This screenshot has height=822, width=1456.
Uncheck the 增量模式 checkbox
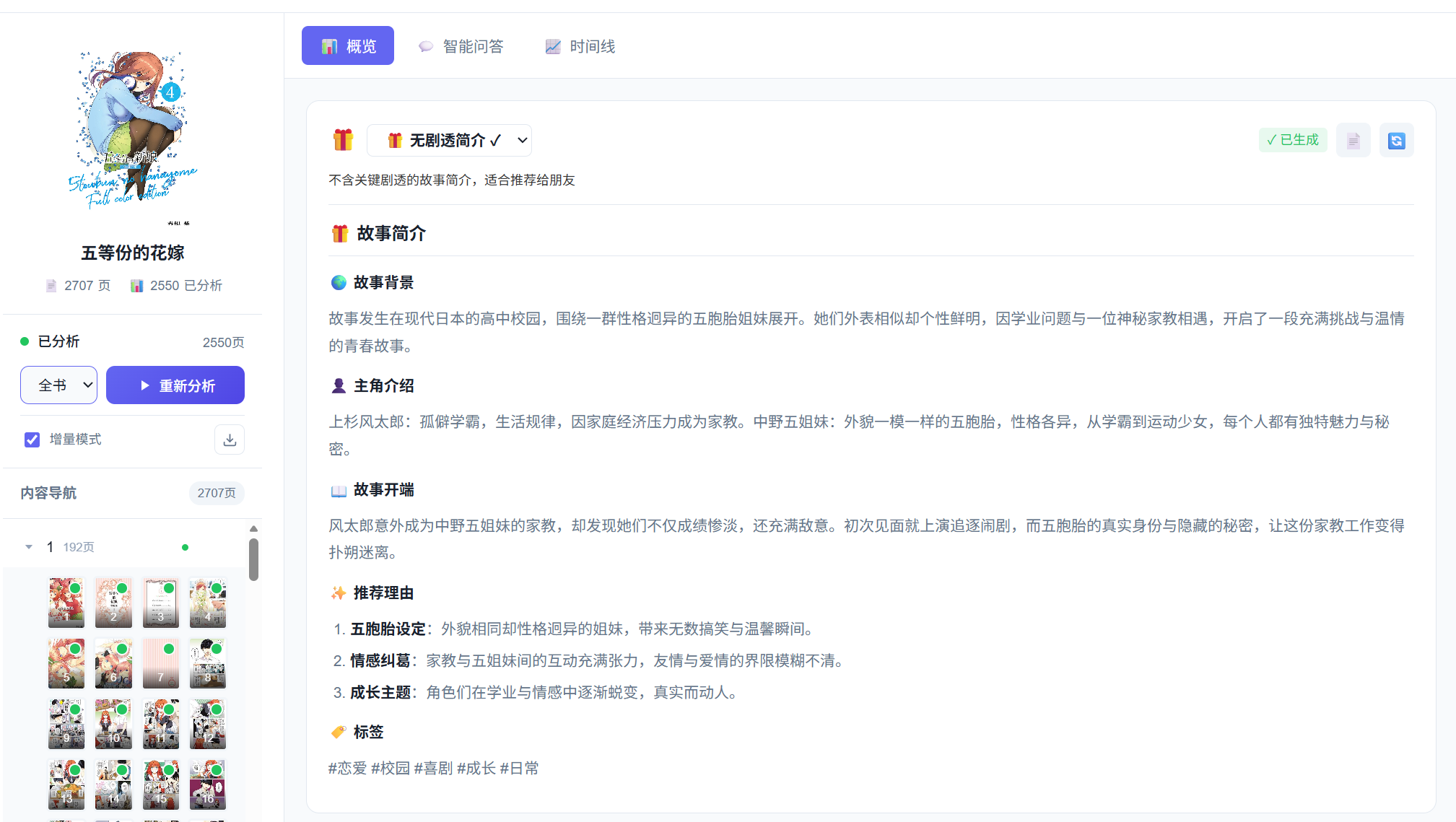click(32, 440)
